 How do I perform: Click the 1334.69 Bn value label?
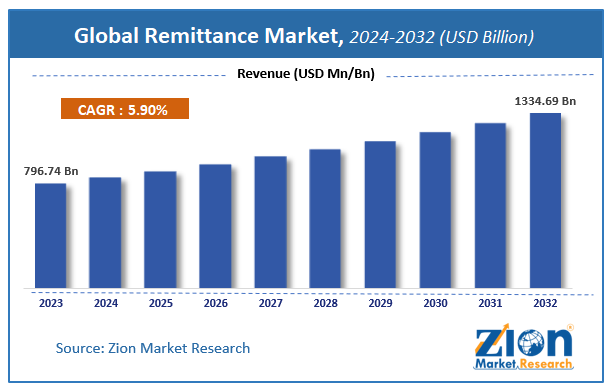(x=545, y=101)
